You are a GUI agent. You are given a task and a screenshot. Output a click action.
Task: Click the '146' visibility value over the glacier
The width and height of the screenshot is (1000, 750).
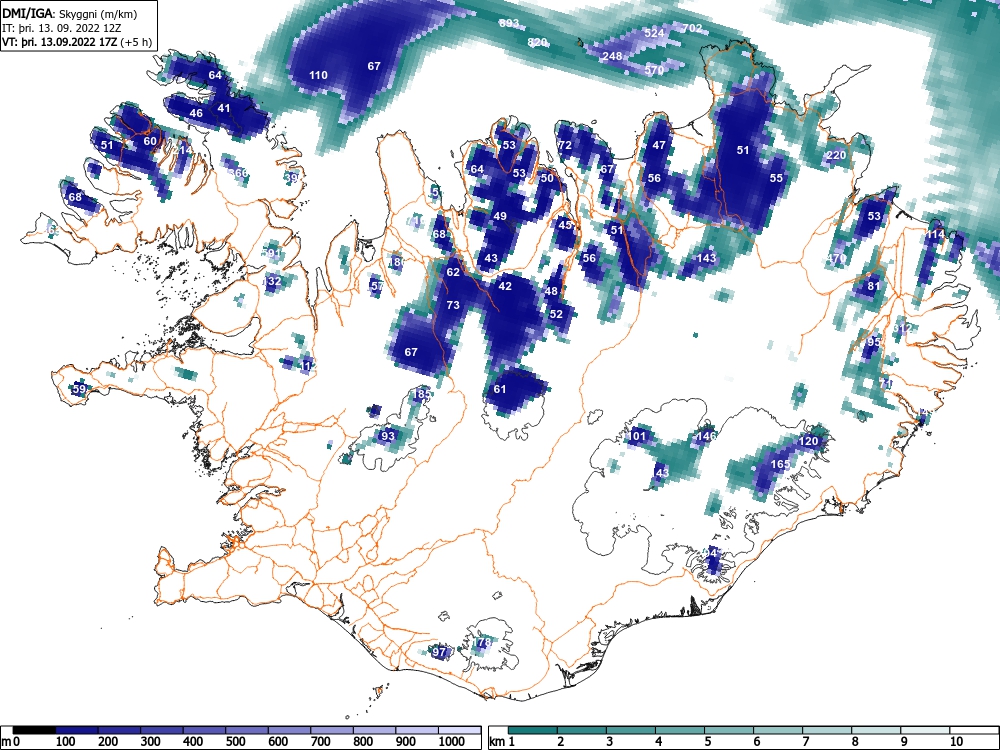click(707, 437)
